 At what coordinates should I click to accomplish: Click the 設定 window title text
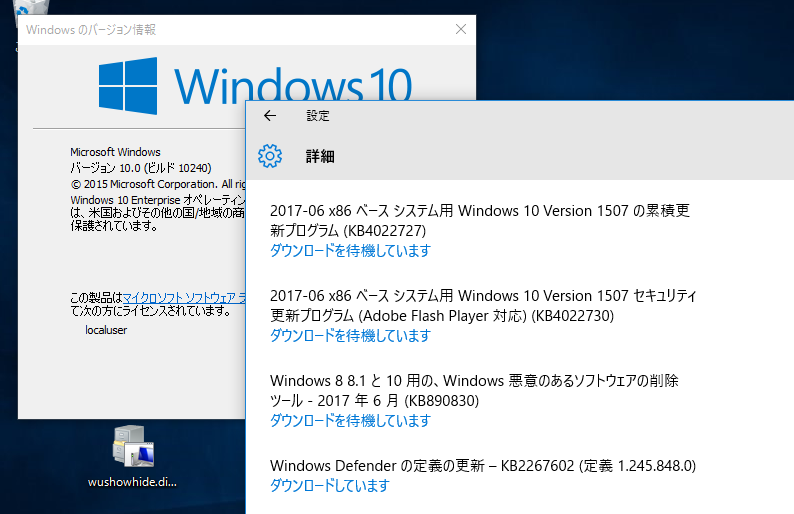318,116
